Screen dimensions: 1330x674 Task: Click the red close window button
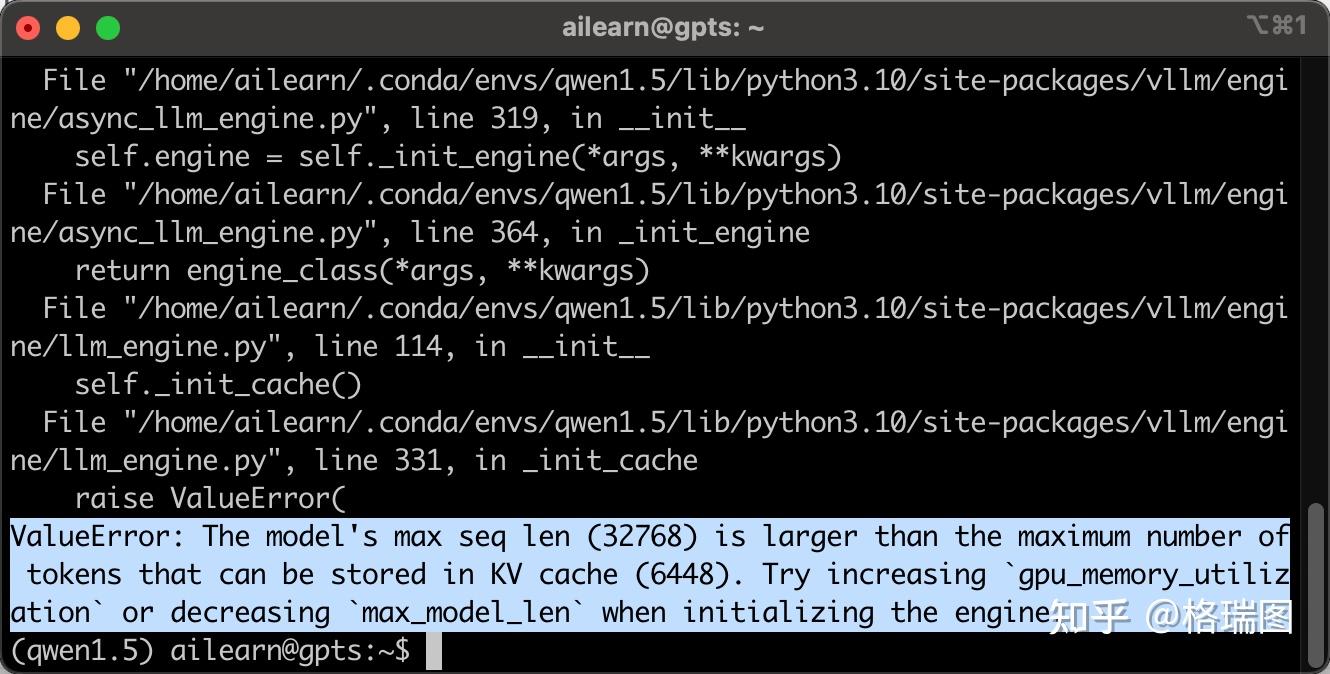click(x=28, y=28)
